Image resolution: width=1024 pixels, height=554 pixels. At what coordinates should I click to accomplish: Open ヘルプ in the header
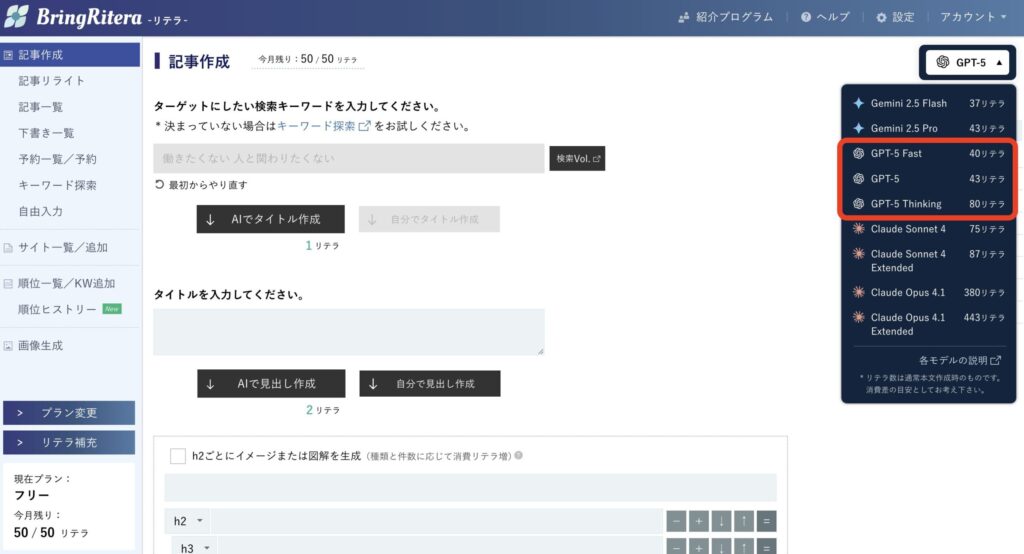825,17
